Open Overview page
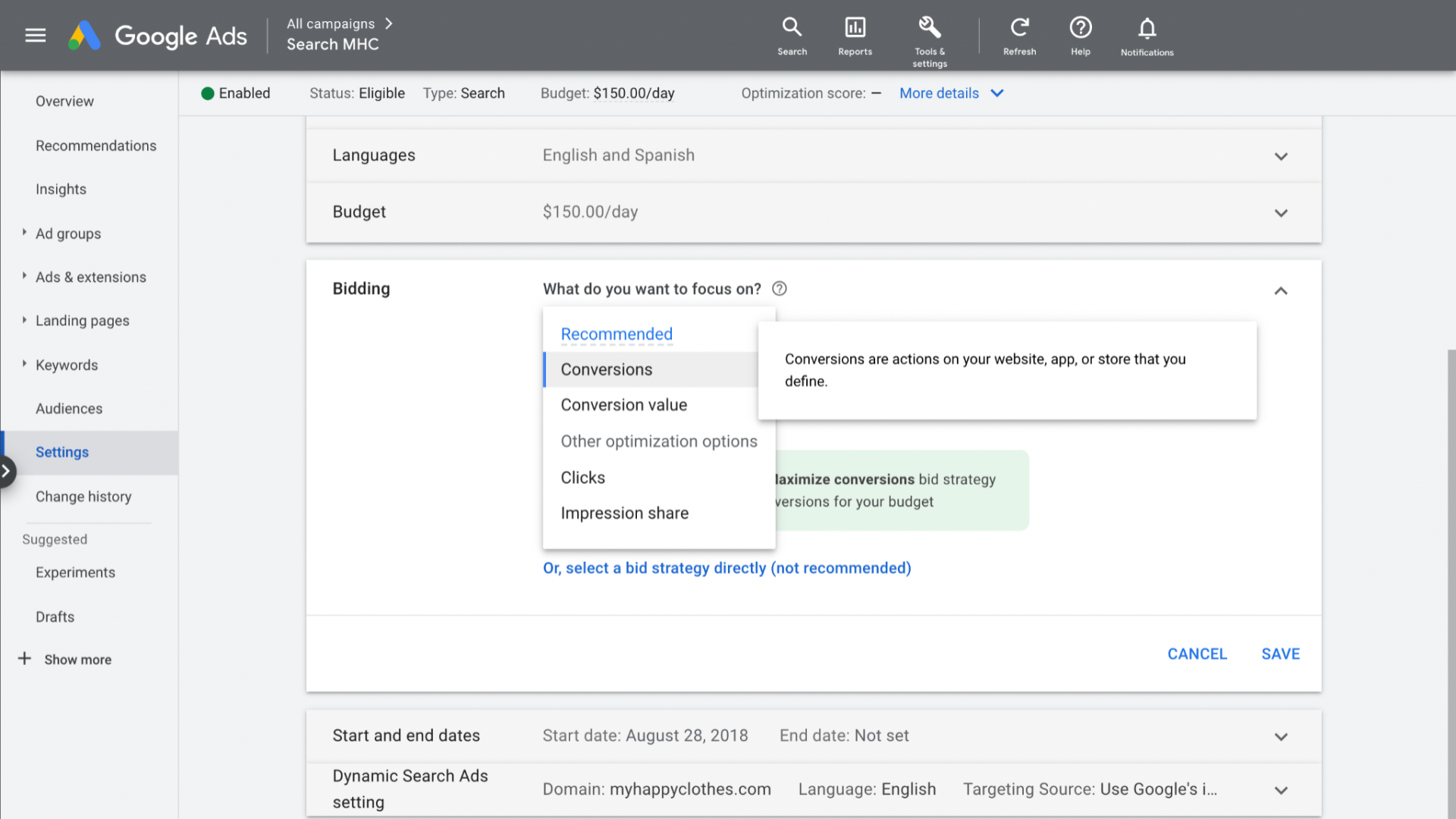 click(64, 101)
